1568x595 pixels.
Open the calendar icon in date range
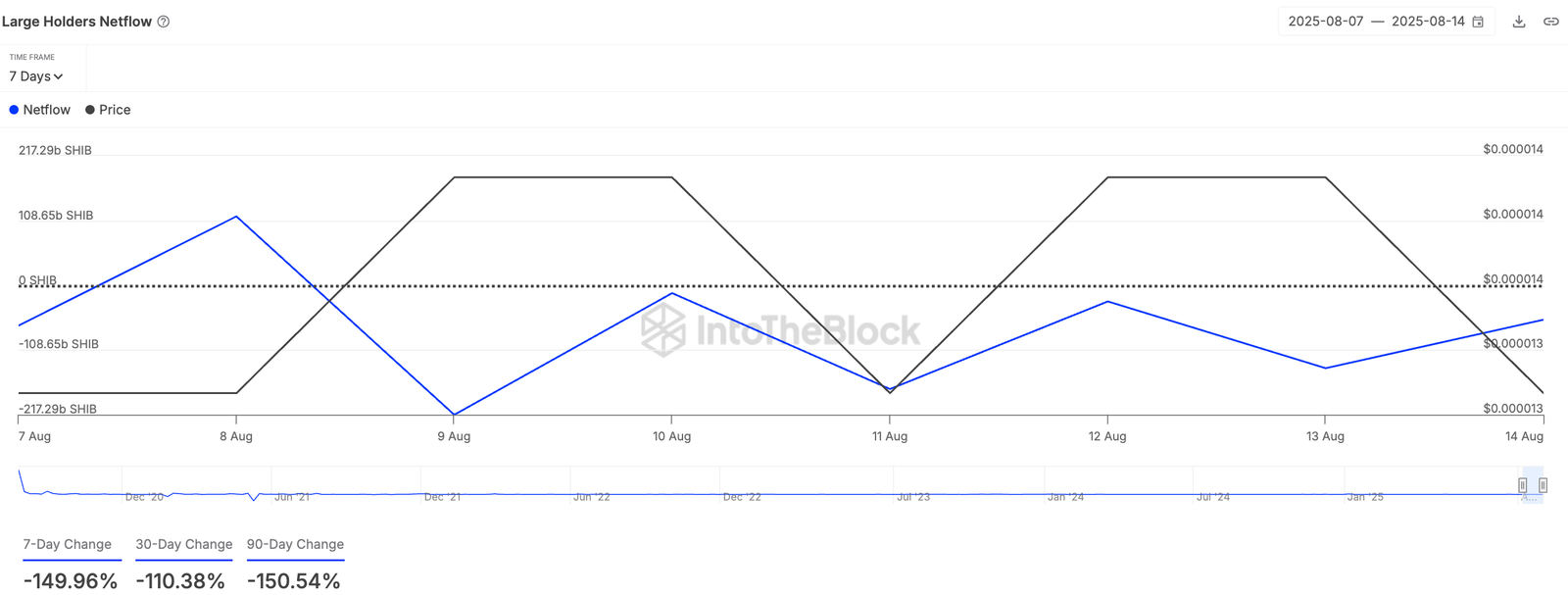point(1478,22)
